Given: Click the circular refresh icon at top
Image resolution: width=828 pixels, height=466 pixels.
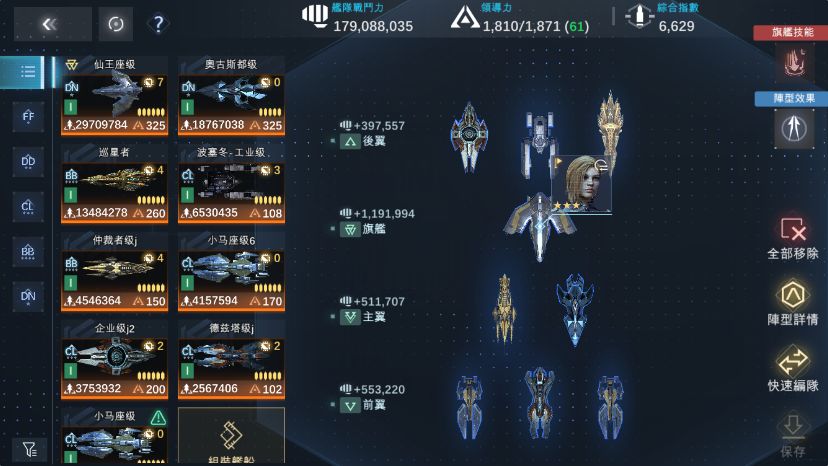Looking at the screenshot, I should pyautogui.click(x=116, y=24).
